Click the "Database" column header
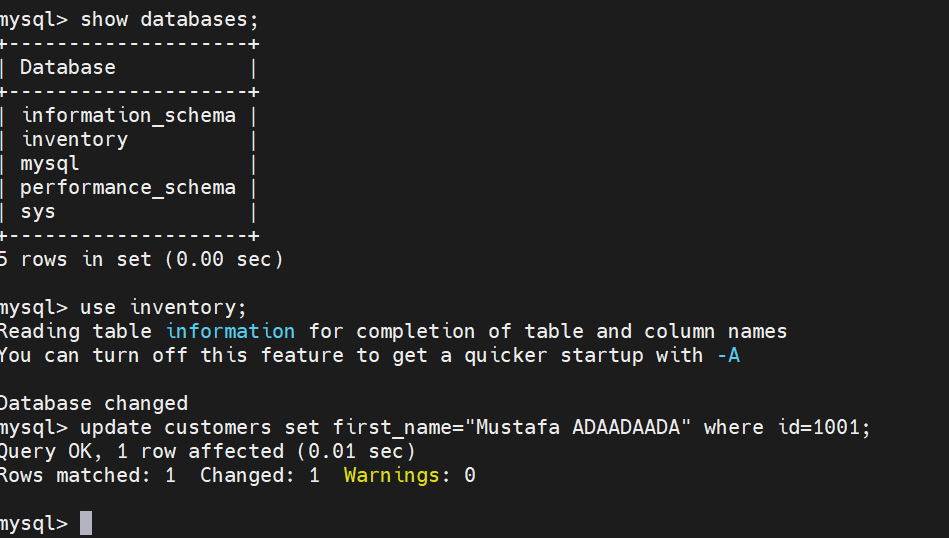The width and height of the screenshot is (949, 538). pos(68,67)
